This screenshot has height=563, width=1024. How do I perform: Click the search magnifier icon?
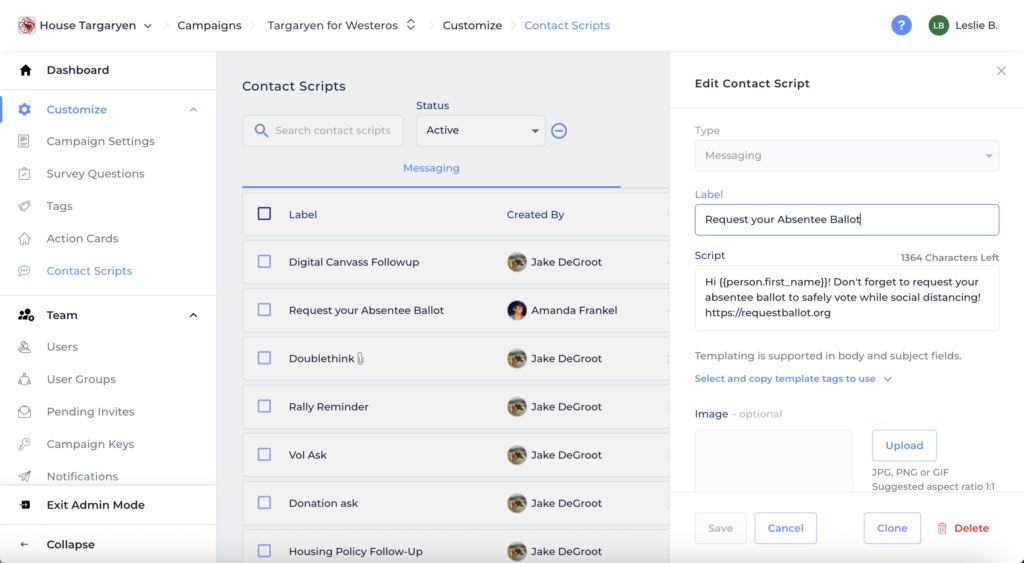[261, 131]
